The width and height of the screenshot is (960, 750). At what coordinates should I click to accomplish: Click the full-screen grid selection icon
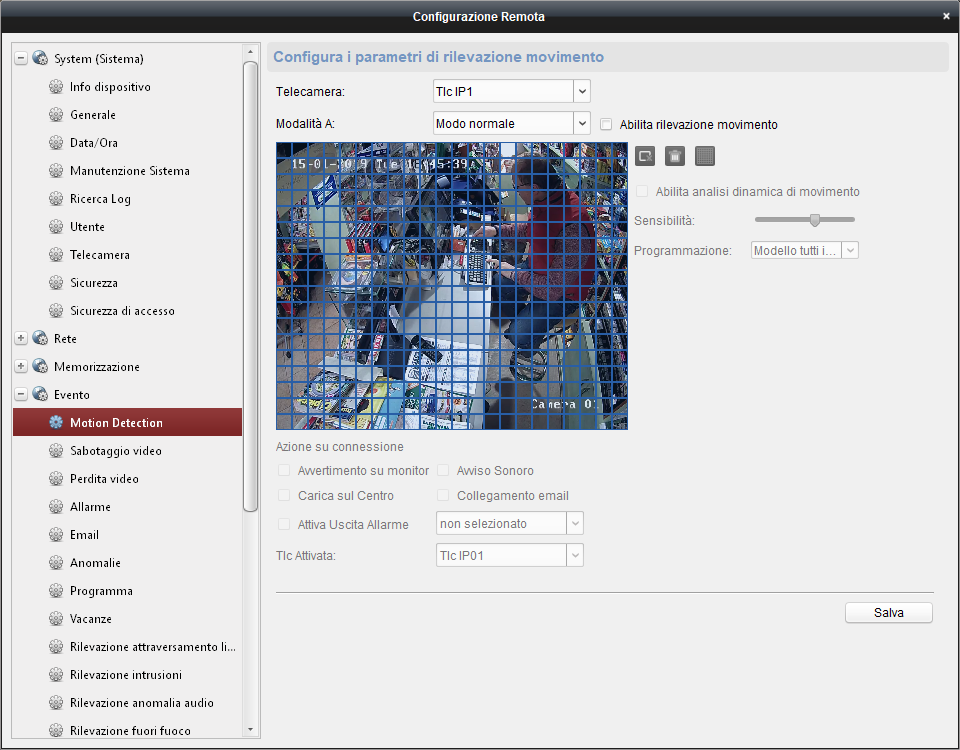[x=705, y=155]
